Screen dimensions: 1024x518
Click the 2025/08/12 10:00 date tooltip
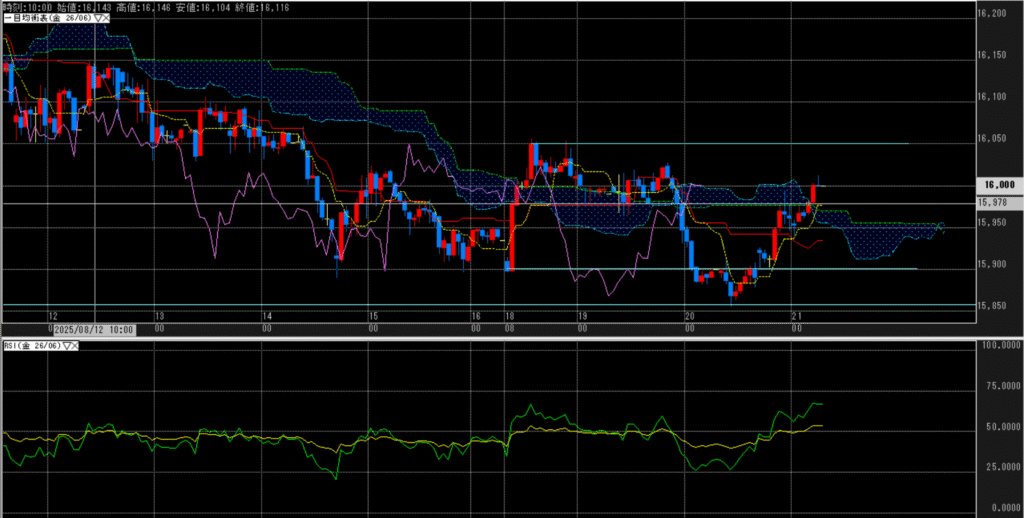click(91, 327)
